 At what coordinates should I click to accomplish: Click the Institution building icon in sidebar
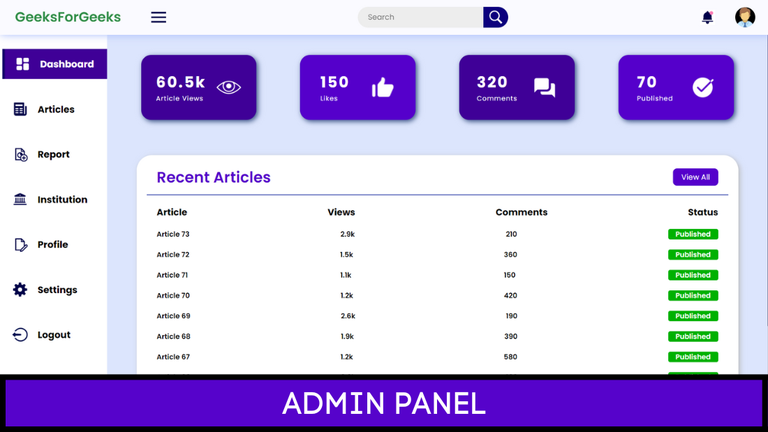20,200
